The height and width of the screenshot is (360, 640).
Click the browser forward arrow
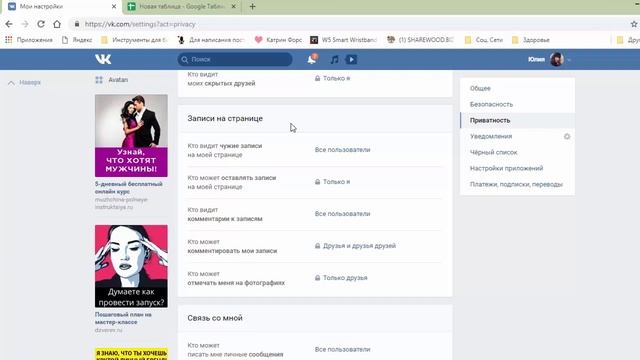point(25,24)
